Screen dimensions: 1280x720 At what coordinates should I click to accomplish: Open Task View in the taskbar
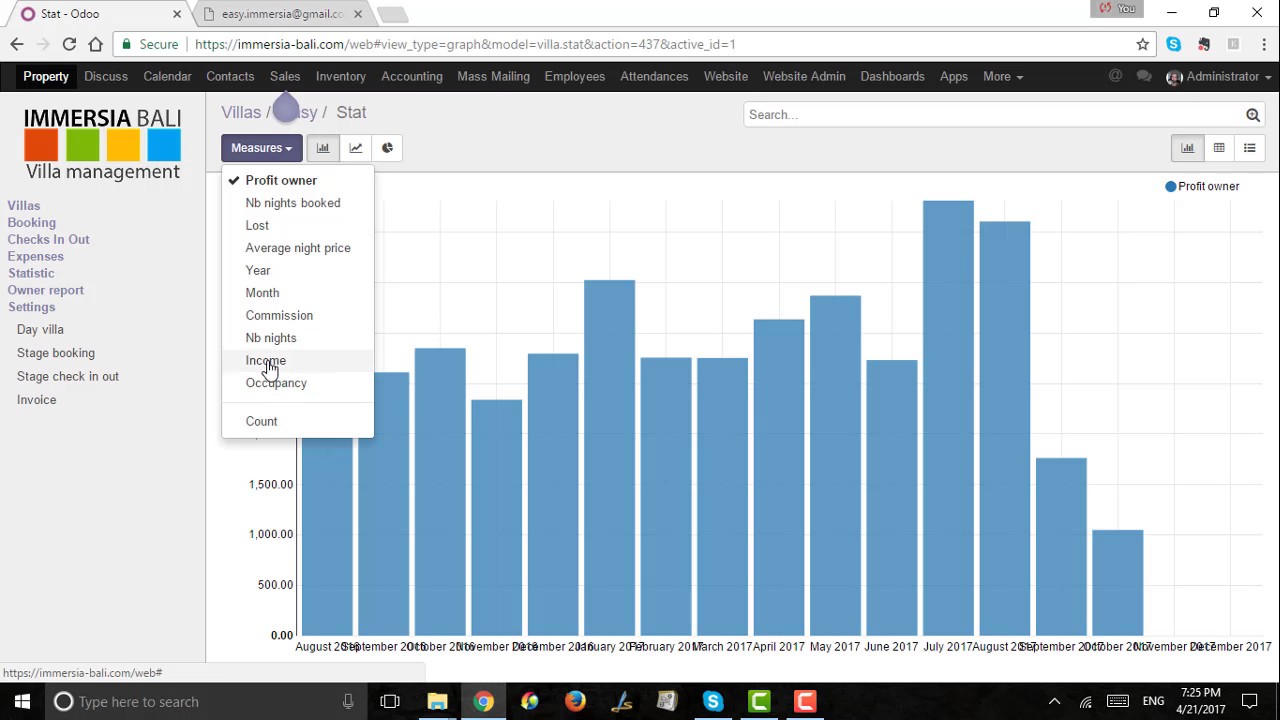pyautogui.click(x=390, y=701)
